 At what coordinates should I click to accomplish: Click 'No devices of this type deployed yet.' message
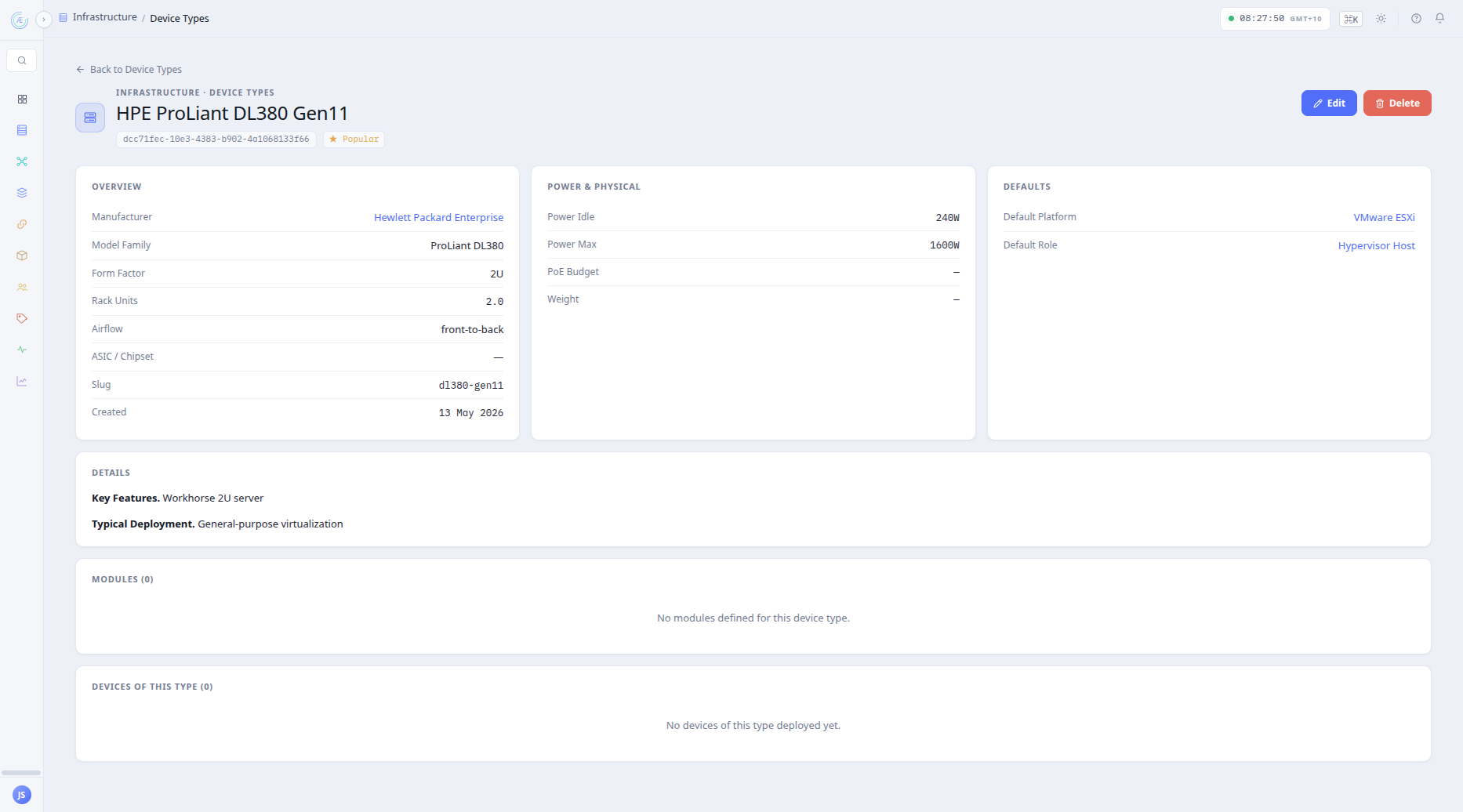753,726
